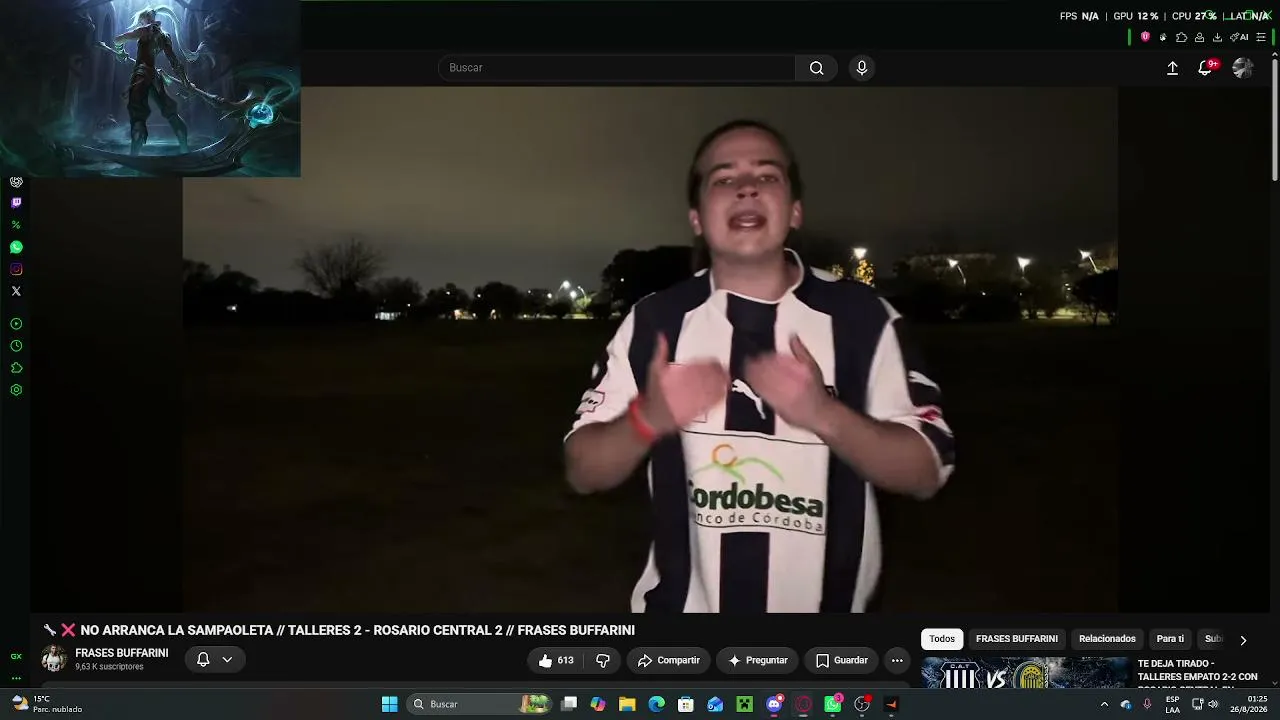Open more actions three-dot menu for video
Viewport: 1280px width, 720px height.
897,660
